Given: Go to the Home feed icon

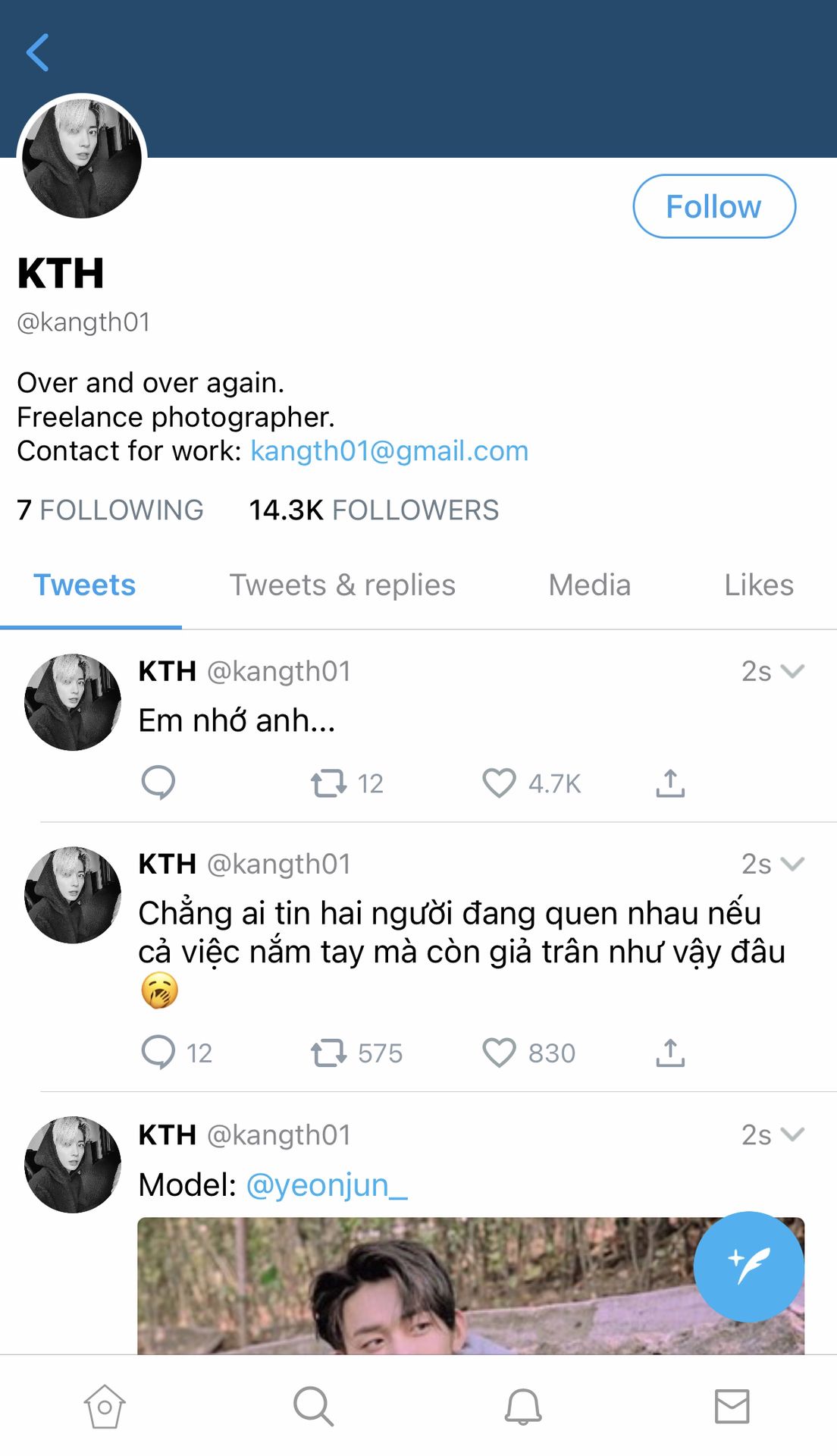Looking at the screenshot, I should coord(105,1407).
